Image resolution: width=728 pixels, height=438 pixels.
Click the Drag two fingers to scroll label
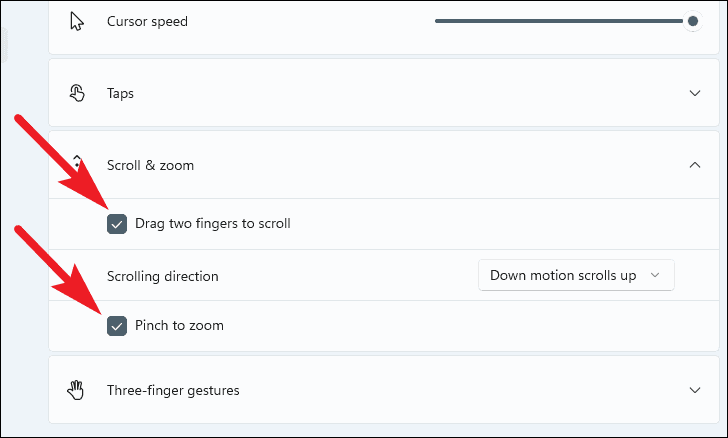click(x=213, y=224)
